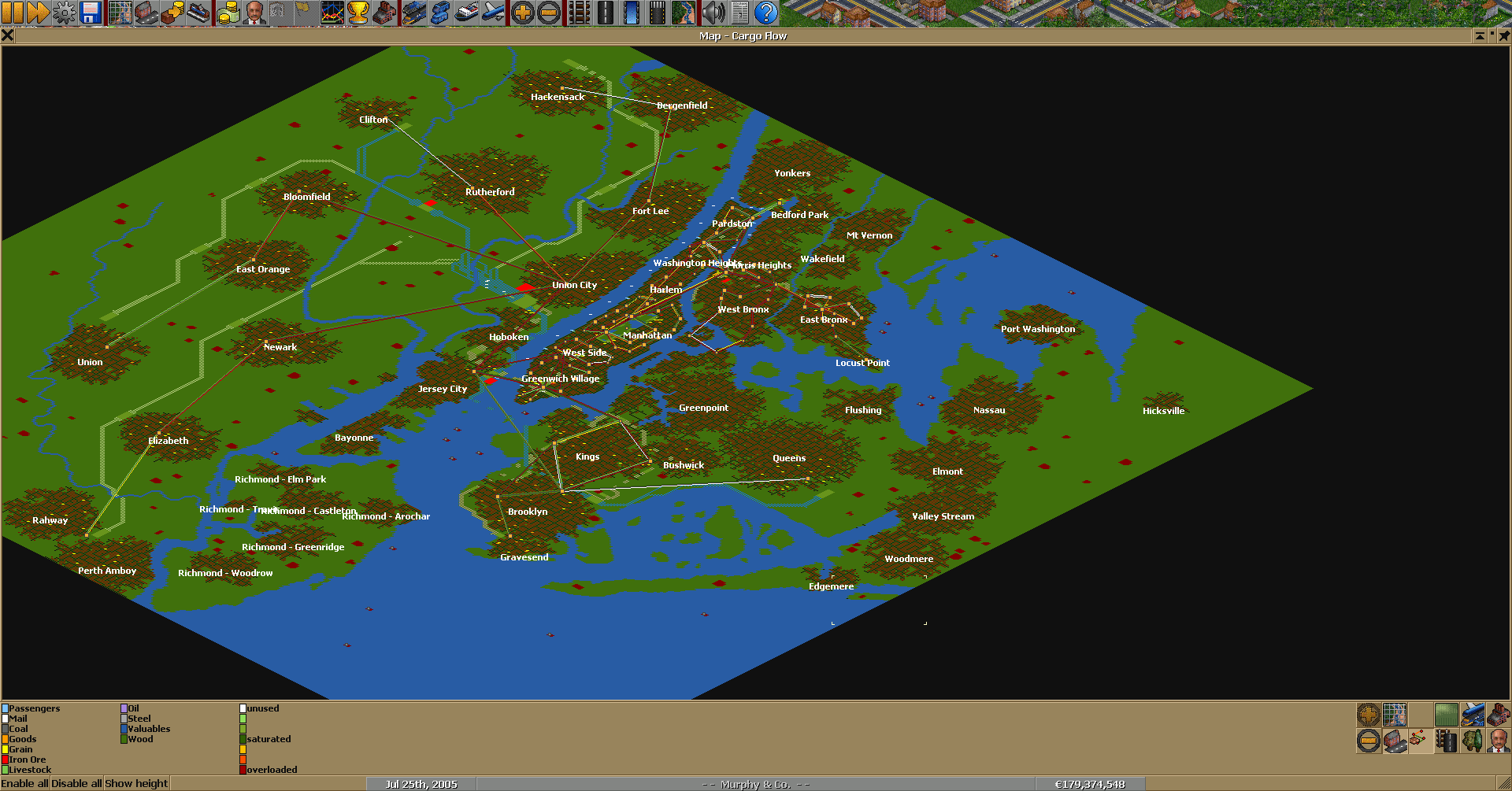The height and width of the screenshot is (791, 1512).
Task: Open sound and music speaker icon
Action: click(x=713, y=13)
